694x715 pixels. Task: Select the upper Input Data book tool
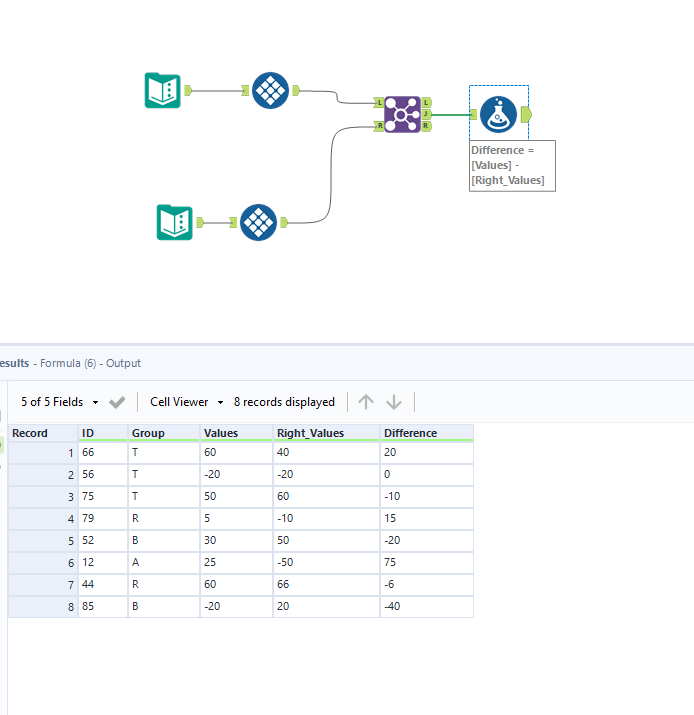tap(162, 90)
